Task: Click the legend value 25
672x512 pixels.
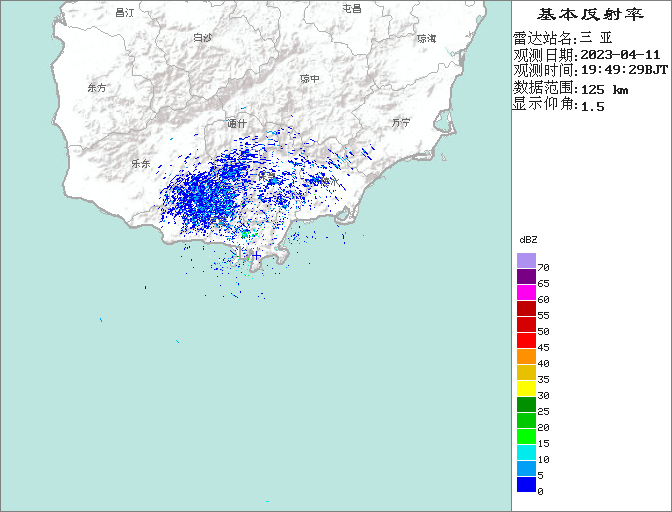Action: click(x=543, y=412)
